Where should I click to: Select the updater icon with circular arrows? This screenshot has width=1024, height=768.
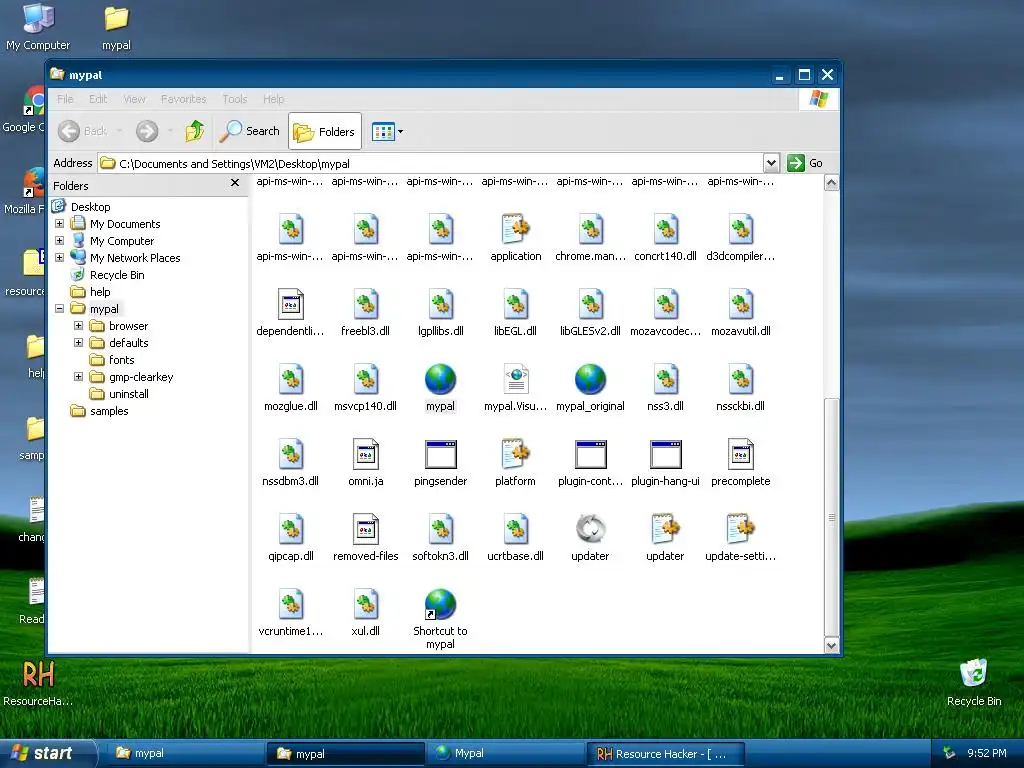click(590, 530)
